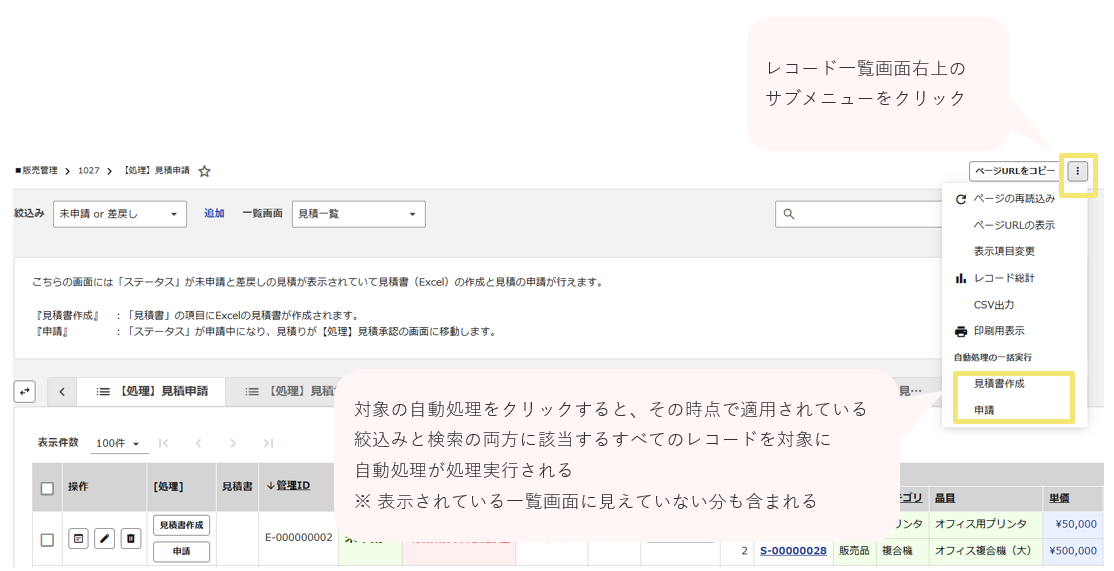Go to the last page of records

coord(268,443)
